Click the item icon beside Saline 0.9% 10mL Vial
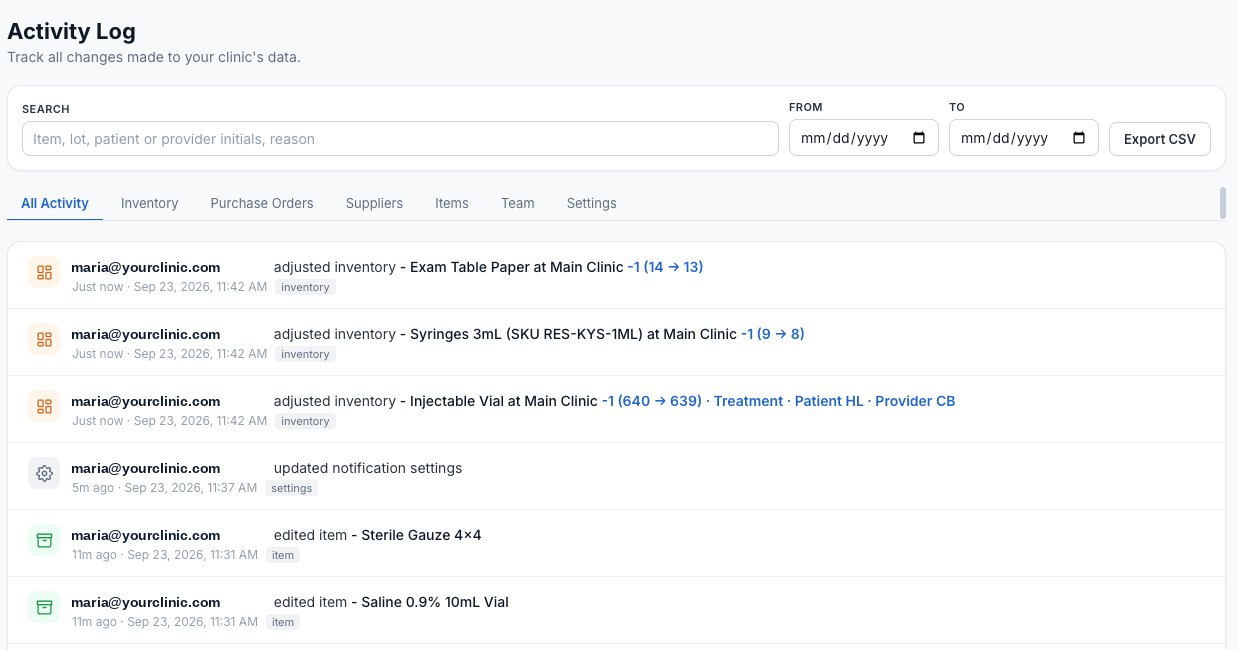This screenshot has width=1238, height=650. (x=44, y=607)
